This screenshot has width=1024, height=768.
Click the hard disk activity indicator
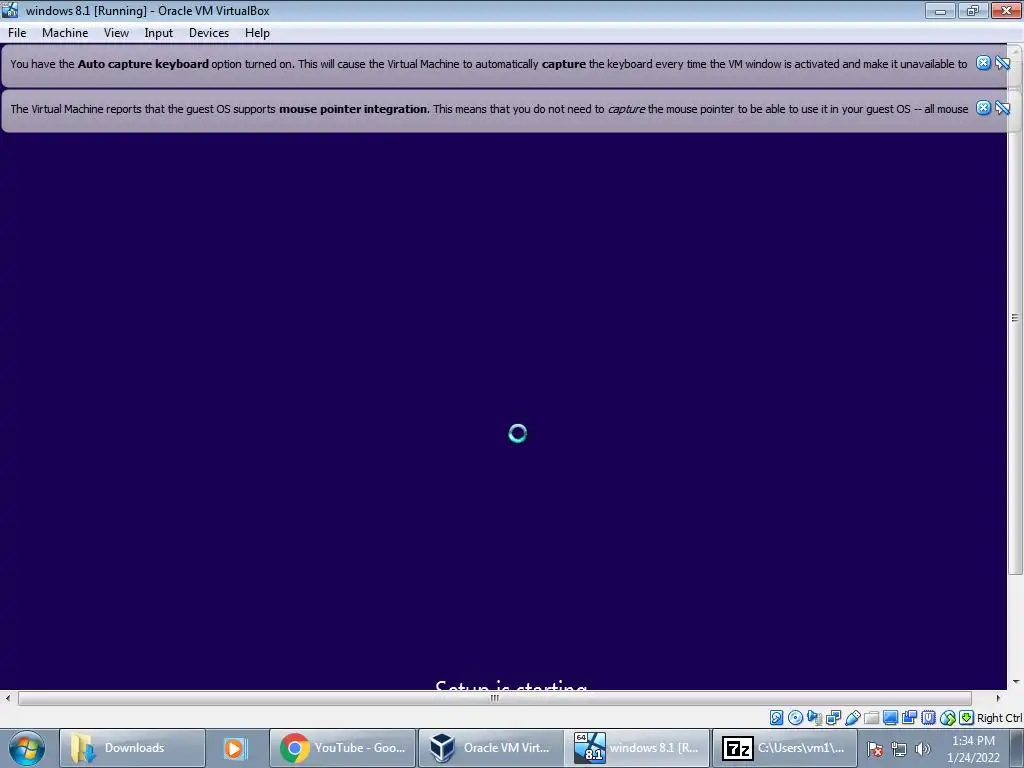(x=776, y=718)
